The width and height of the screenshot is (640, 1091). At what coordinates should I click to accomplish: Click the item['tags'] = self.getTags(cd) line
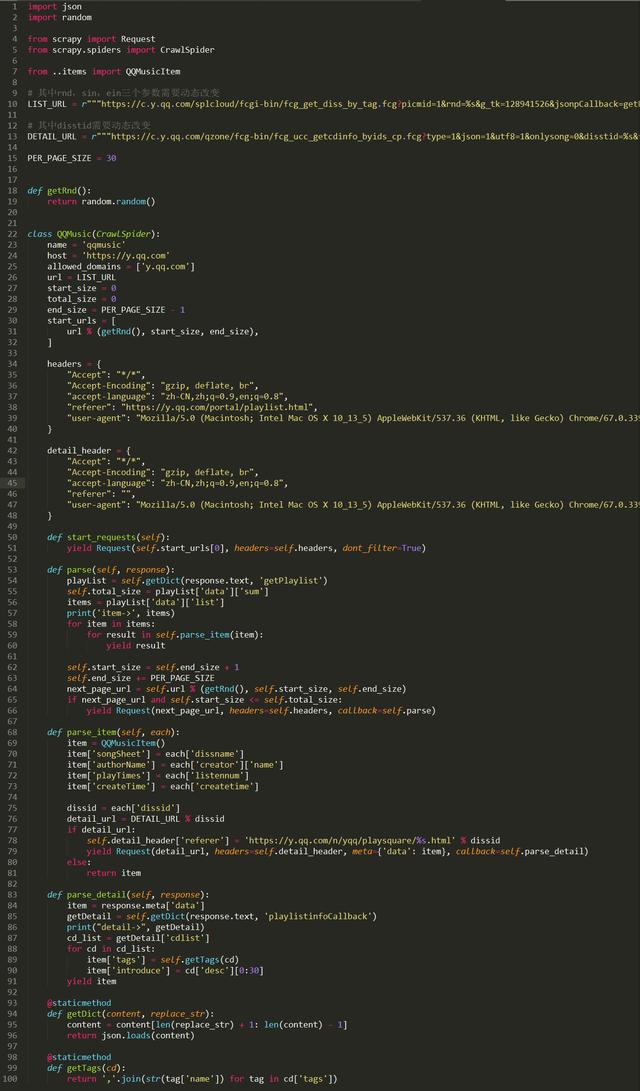coord(163,959)
